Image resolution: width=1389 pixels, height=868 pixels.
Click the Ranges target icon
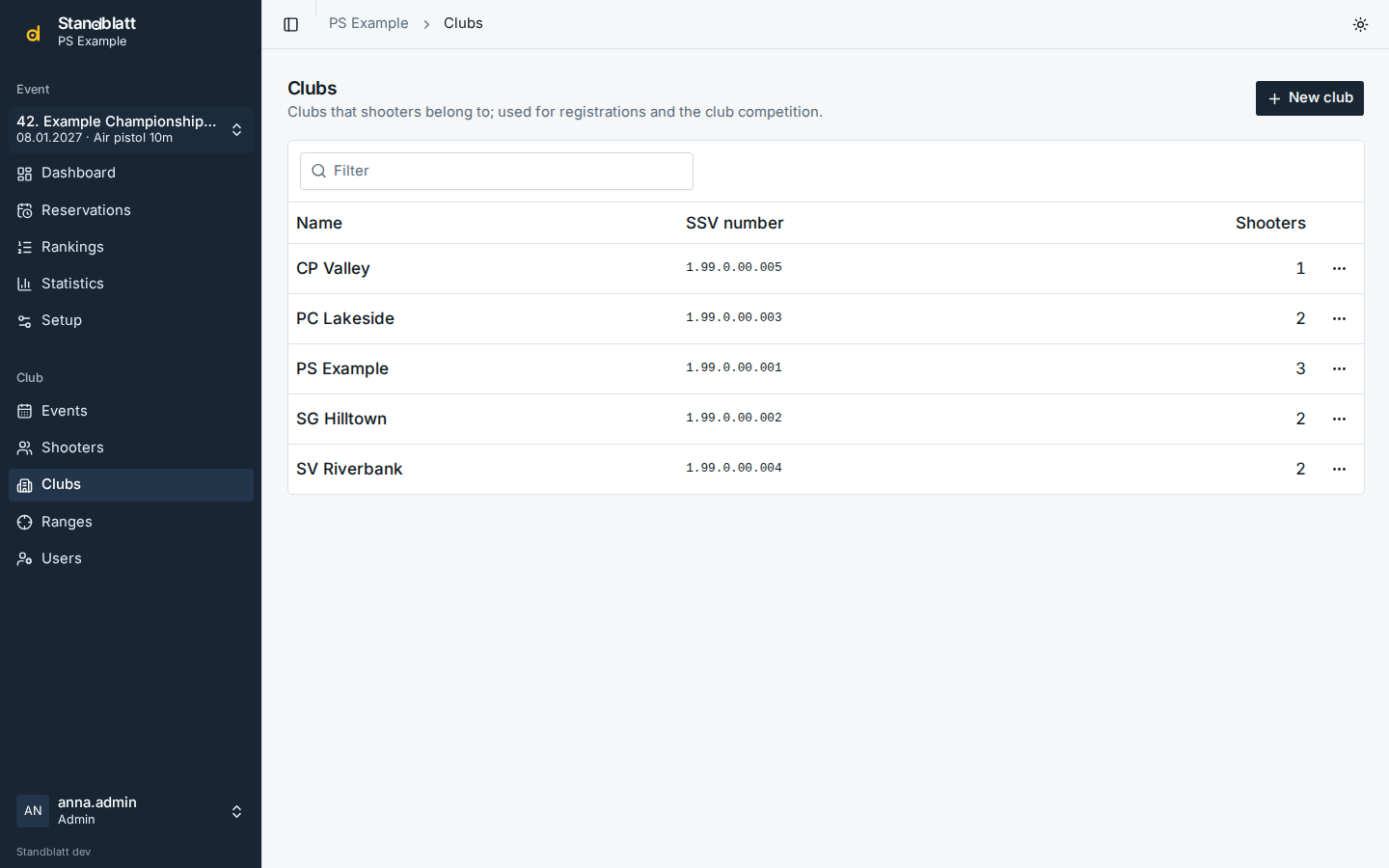(25, 522)
